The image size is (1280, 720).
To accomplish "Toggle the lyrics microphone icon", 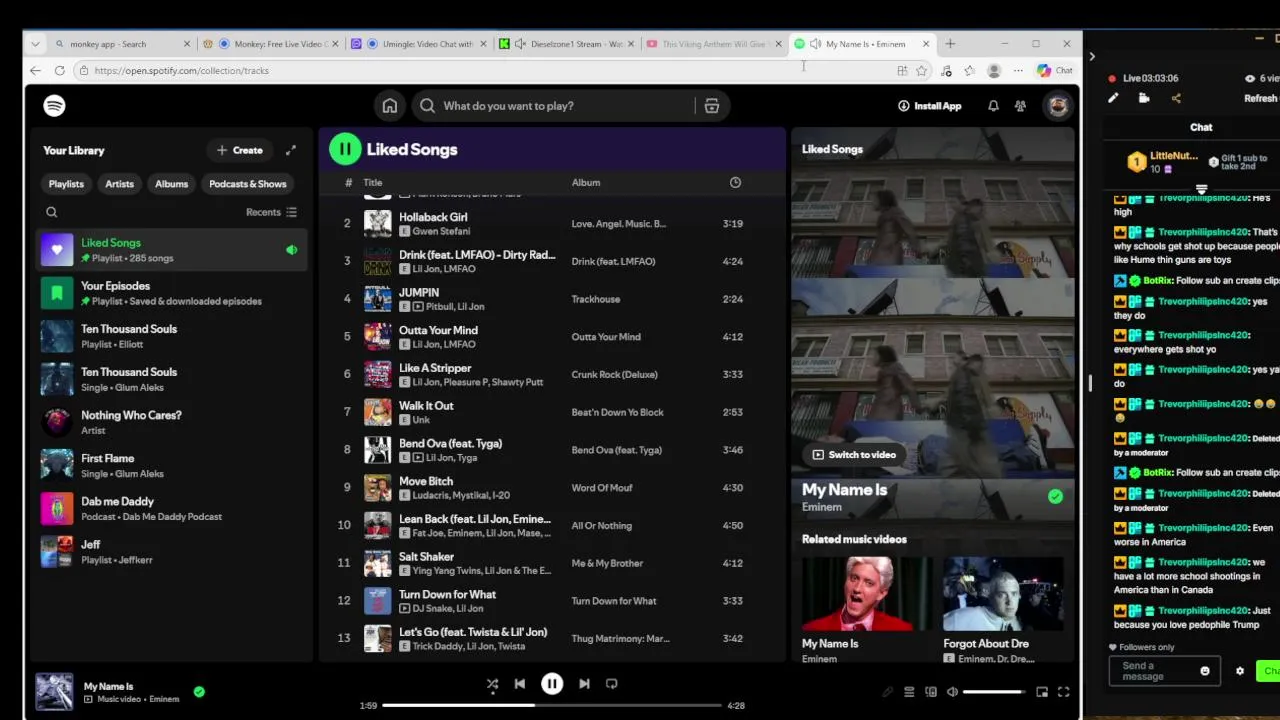I will click(x=887, y=692).
